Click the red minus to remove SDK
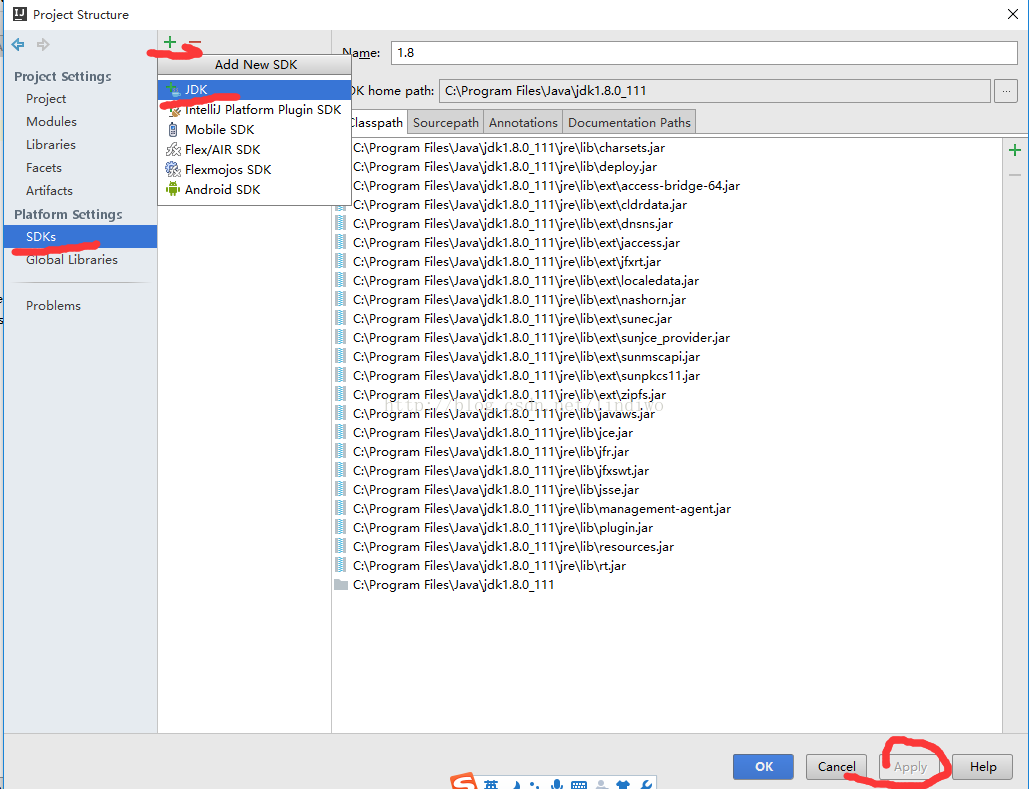The width and height of the screenshot is (1029, 789). [x=194, y=43]
